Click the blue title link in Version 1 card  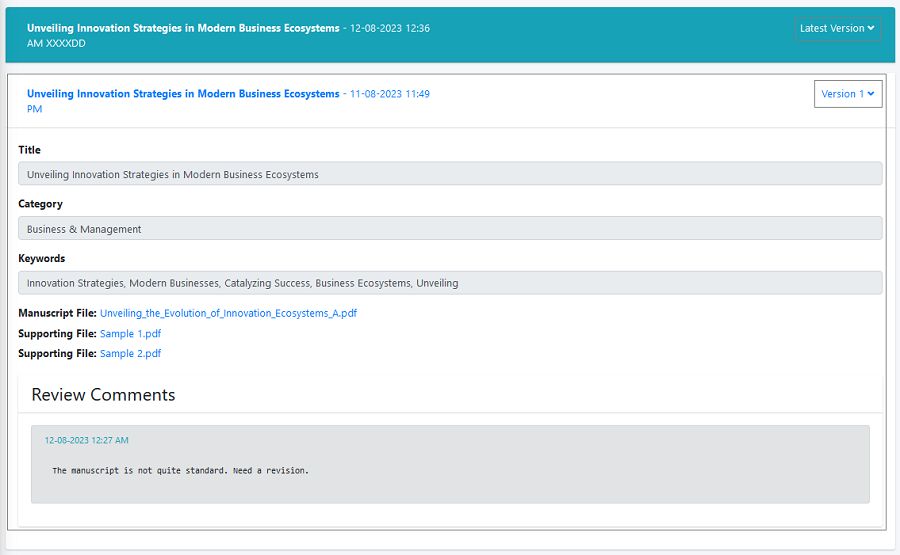[x=183, y=94]
